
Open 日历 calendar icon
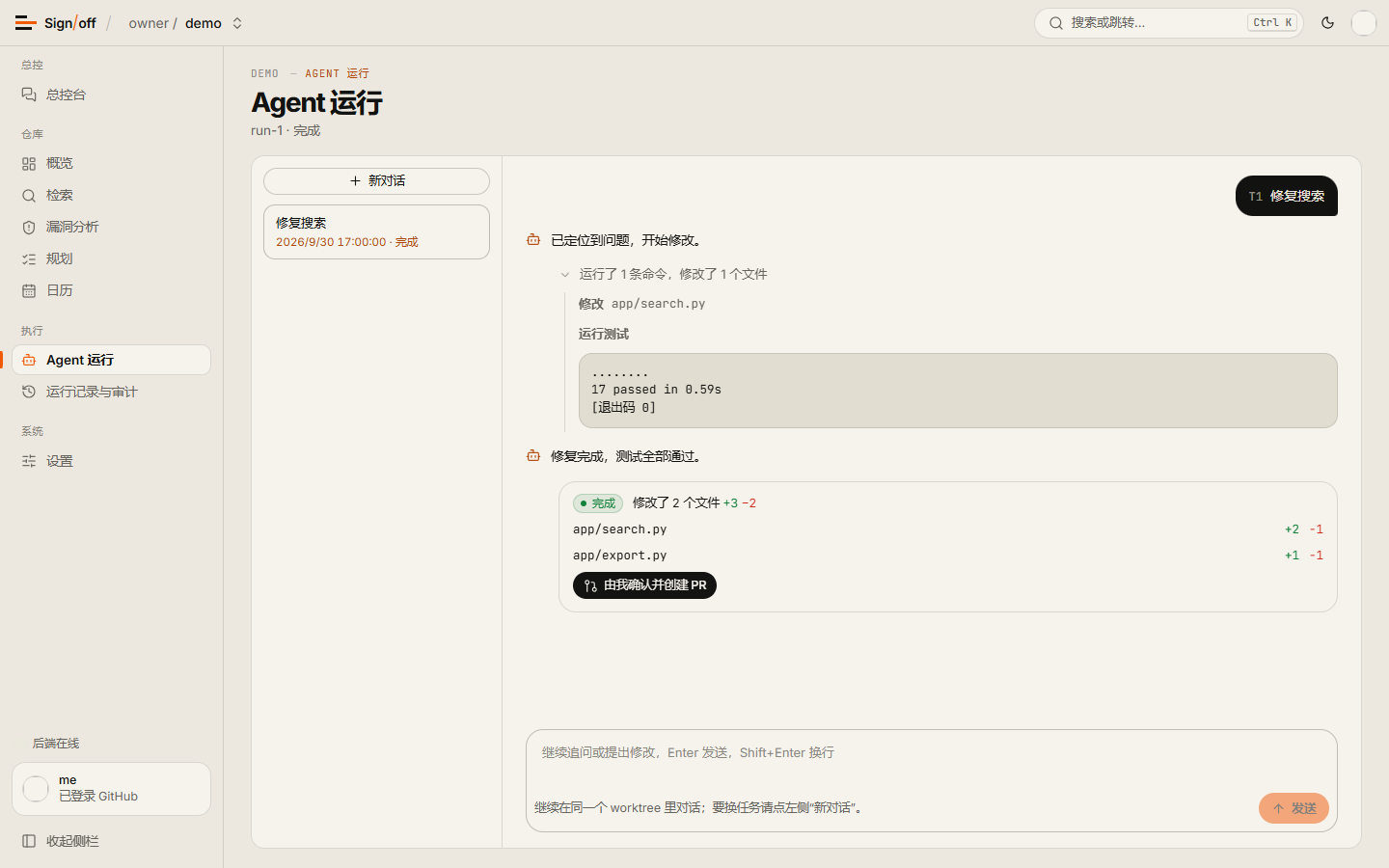pos(29,291)
